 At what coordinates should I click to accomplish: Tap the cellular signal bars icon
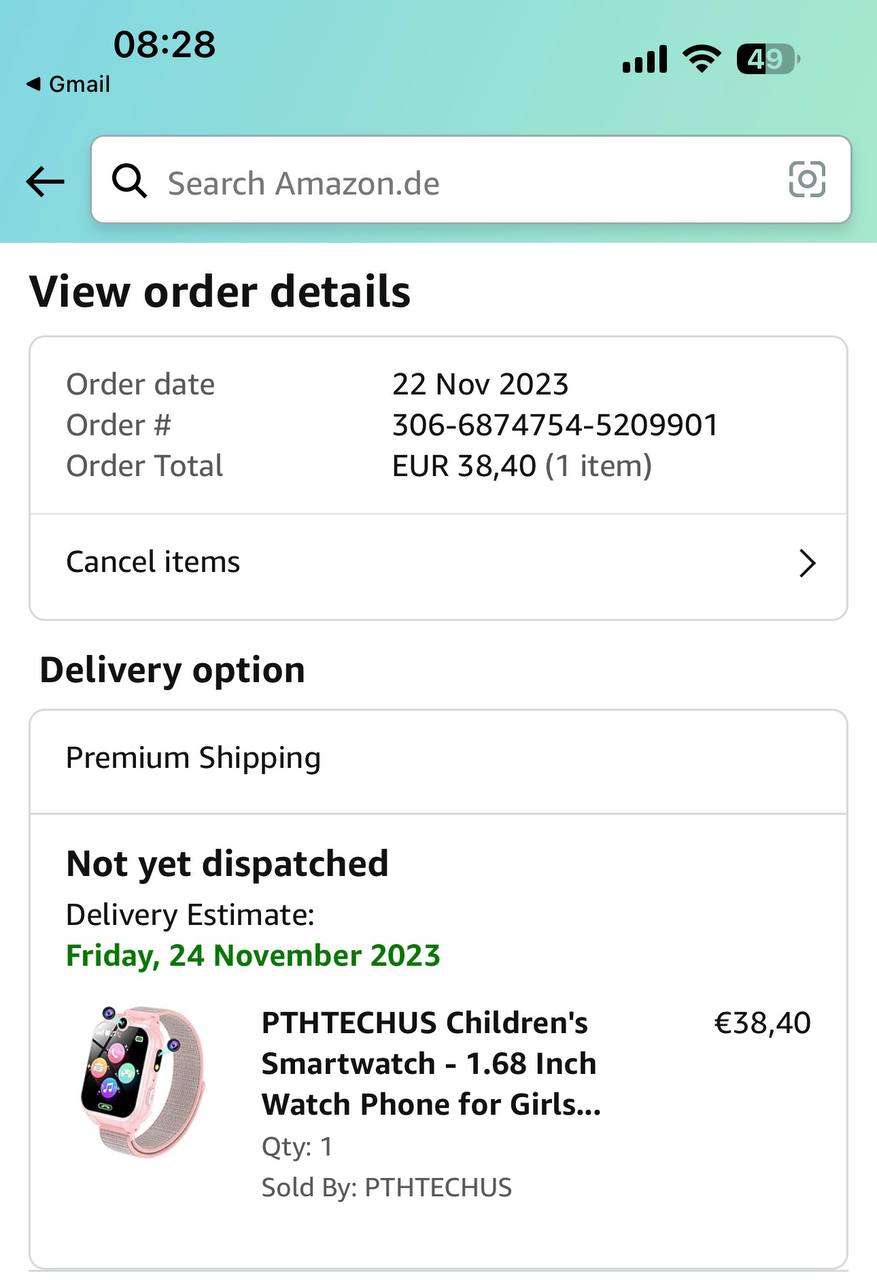[644, 60]
